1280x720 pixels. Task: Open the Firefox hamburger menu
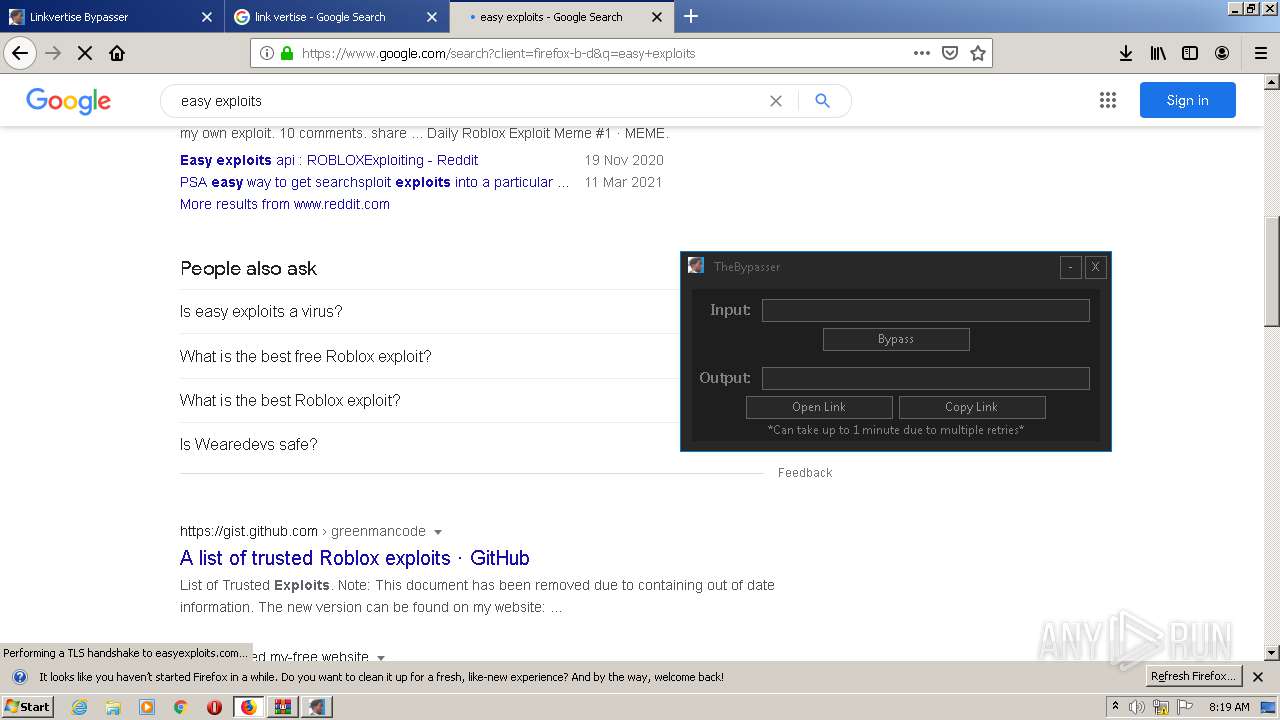pyautogui.click(x=1260, y=53)
